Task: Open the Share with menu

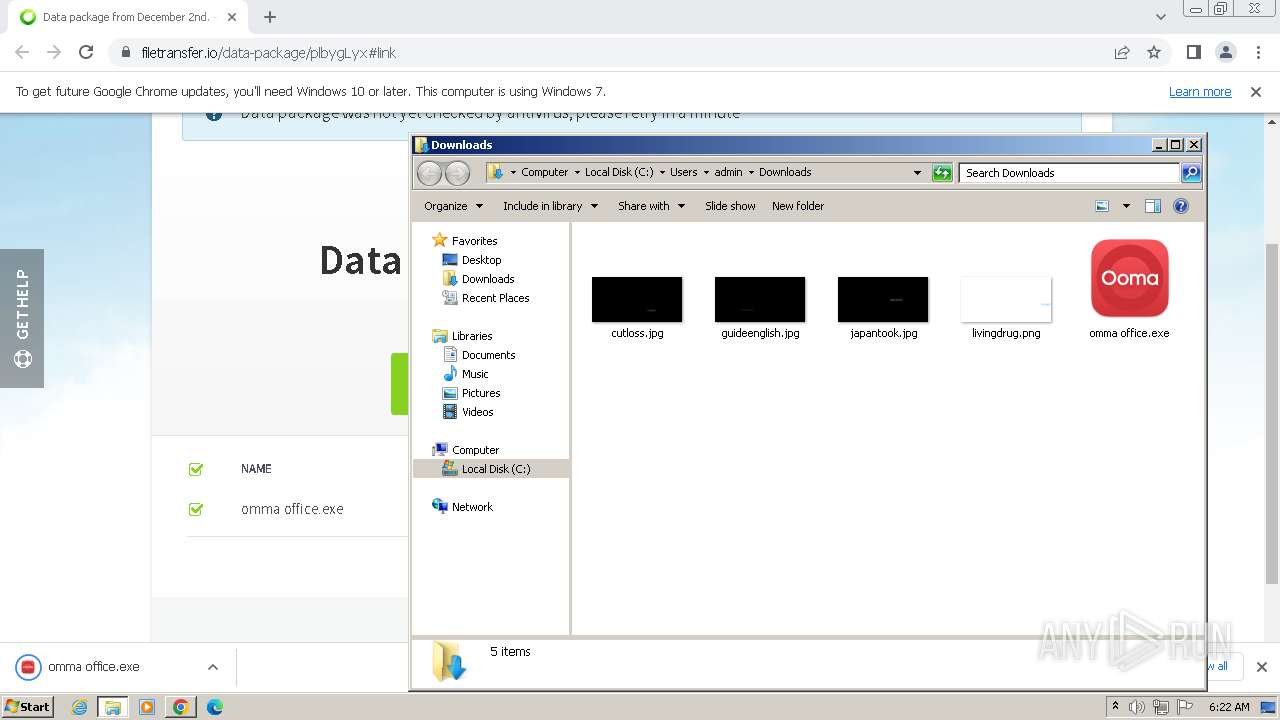Action: pyautogui.click(x=651, y=206)
